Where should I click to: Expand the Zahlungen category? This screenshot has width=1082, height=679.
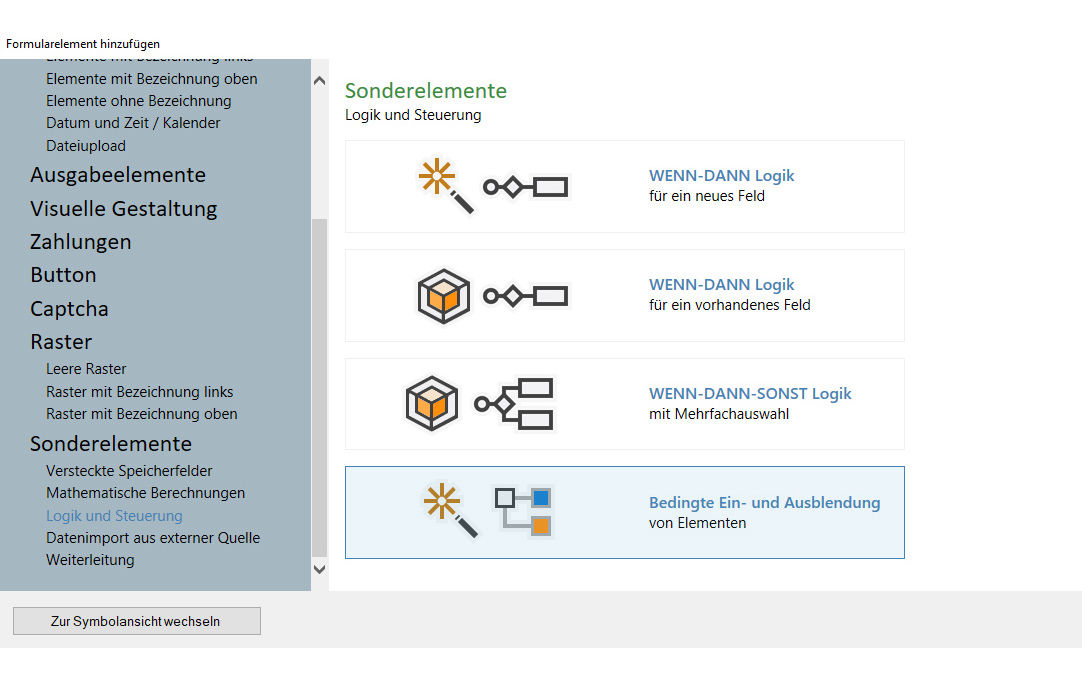point(81,242)
